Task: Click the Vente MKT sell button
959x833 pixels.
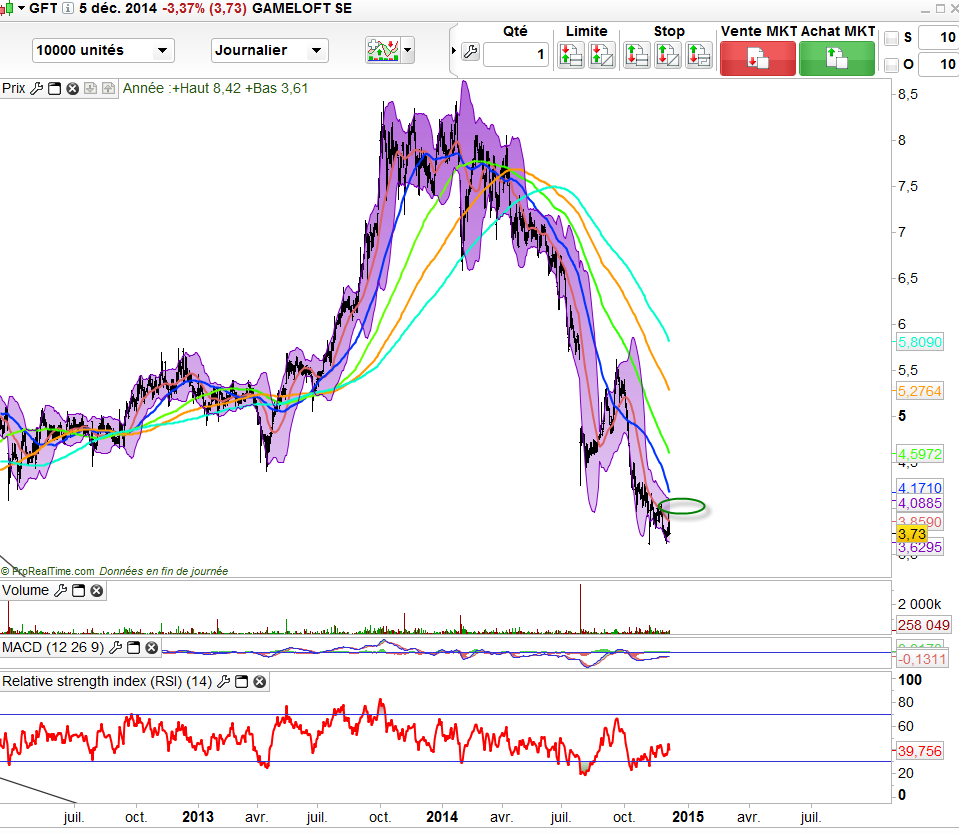Action: tap(758, 57)
